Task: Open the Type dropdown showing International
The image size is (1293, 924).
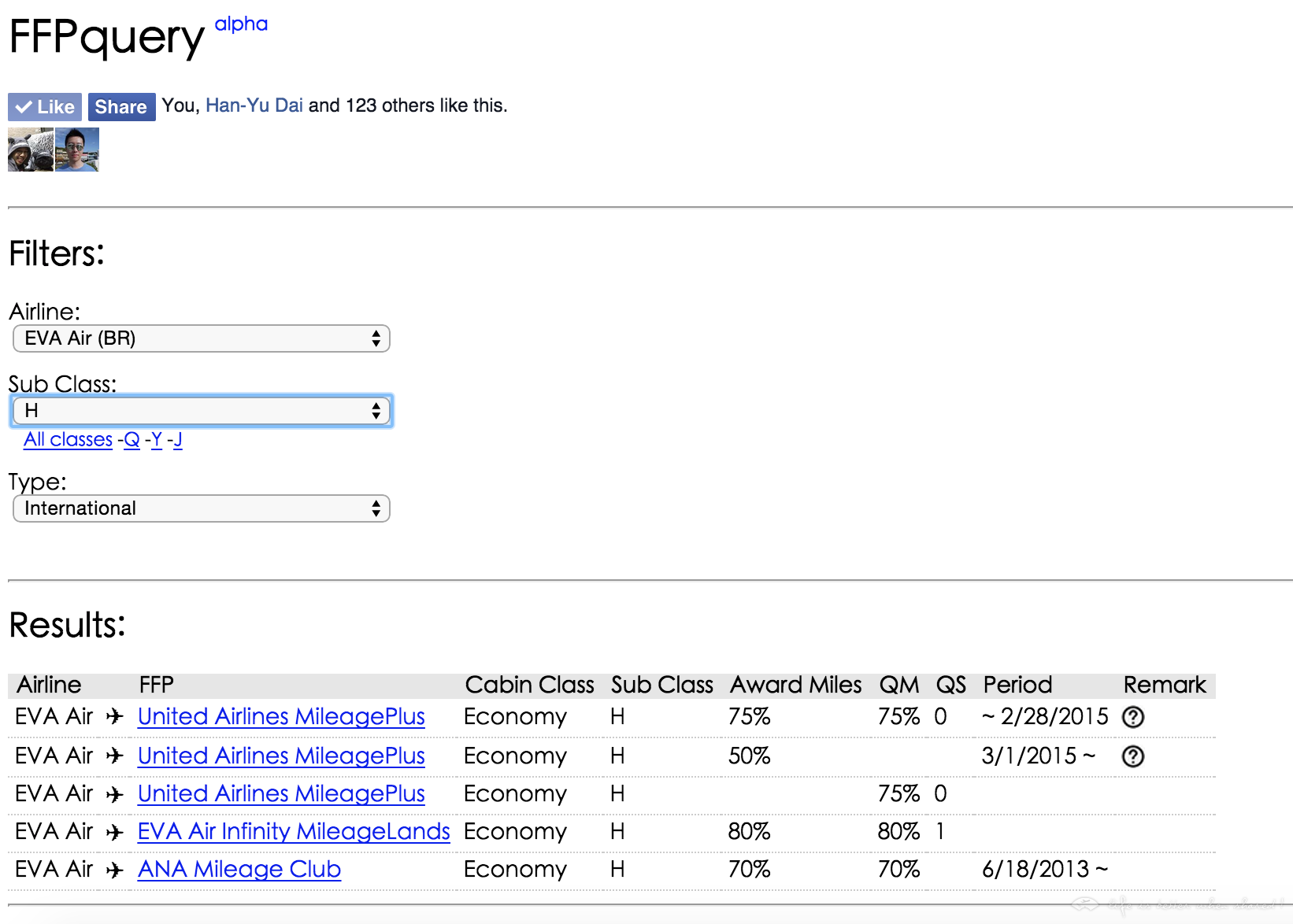Action: click(x=202, y=508)
